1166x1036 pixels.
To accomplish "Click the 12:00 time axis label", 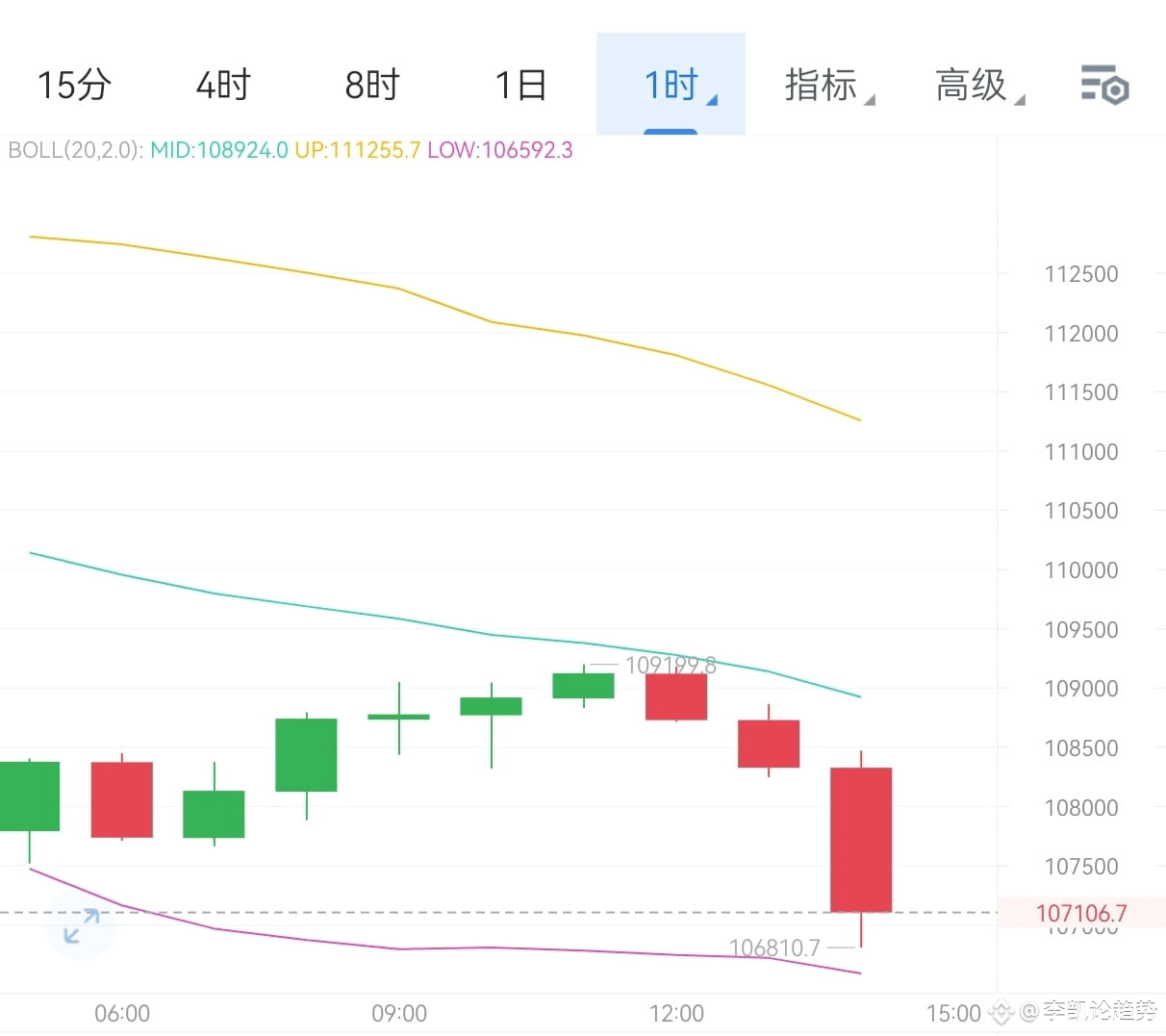I will 676,1013.
